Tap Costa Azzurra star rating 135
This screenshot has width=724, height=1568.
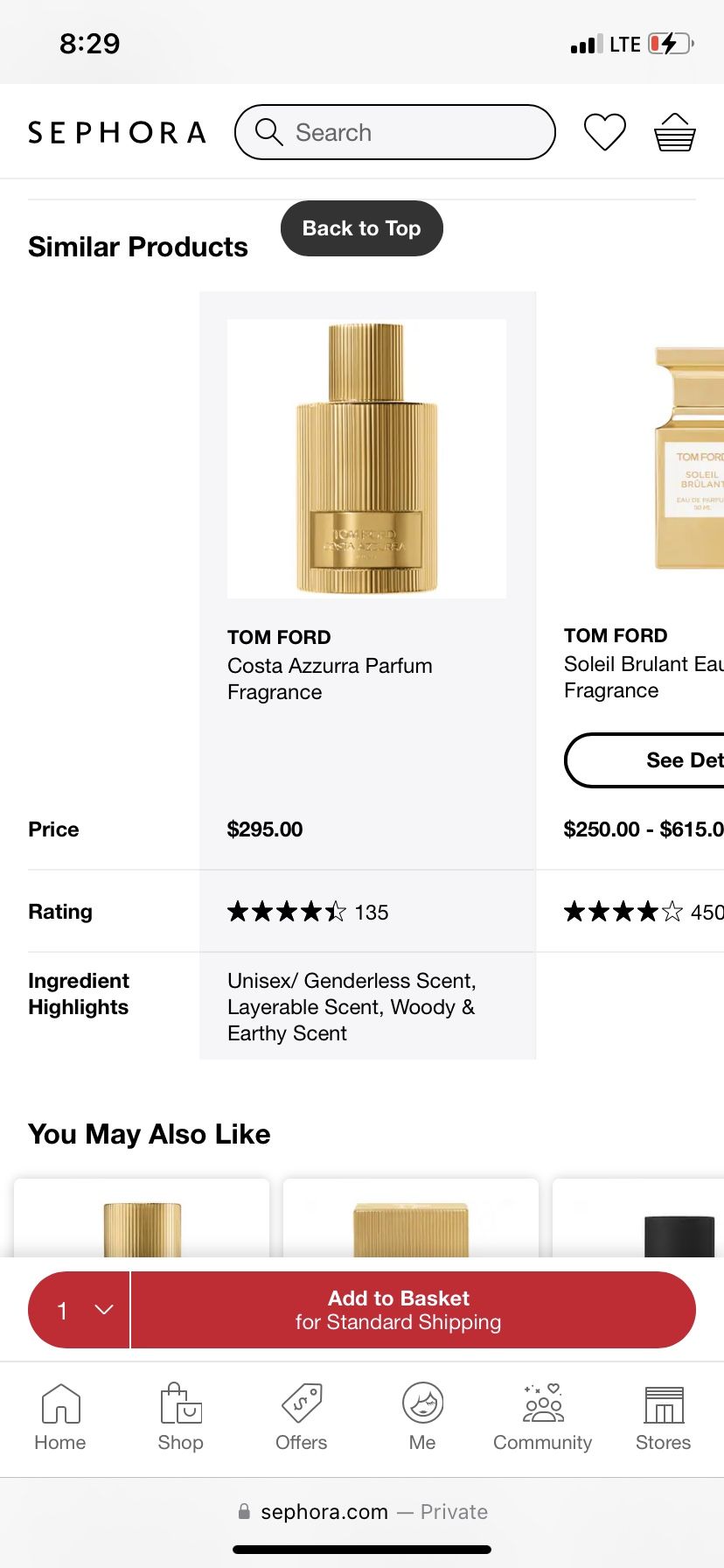click(x=307, y=913)
